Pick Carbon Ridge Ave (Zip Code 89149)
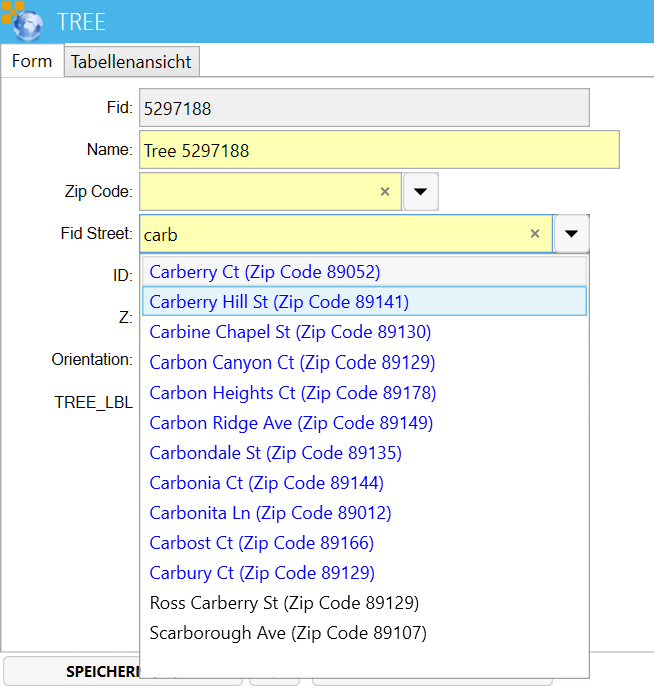Screen dimensions: 654x688 point(364,423)
